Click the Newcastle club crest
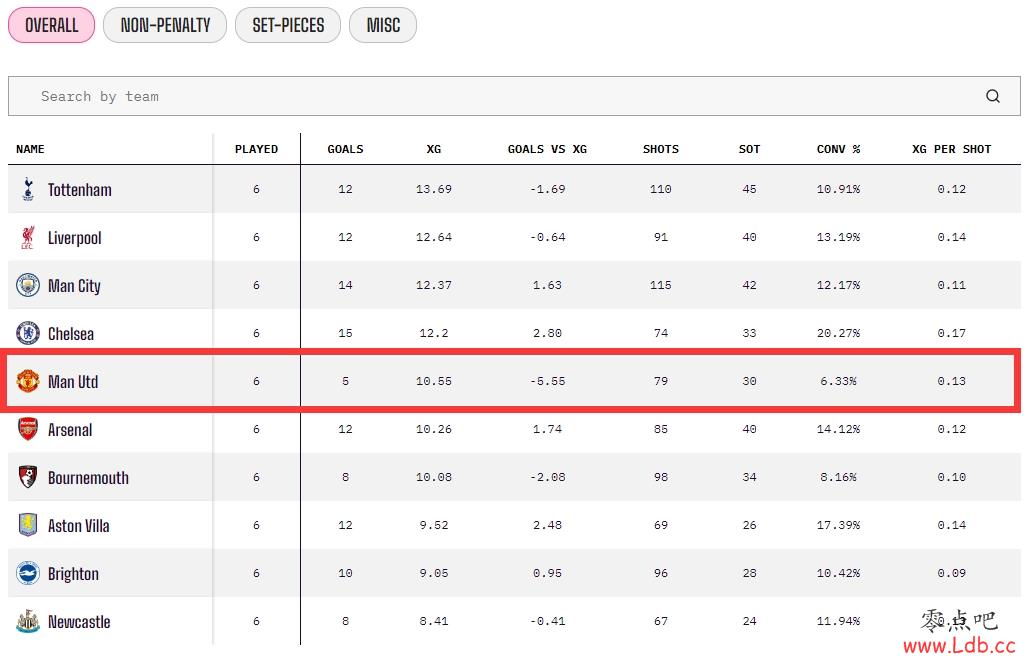Viewport: 1025px width, 656px height. coord(27,621)
